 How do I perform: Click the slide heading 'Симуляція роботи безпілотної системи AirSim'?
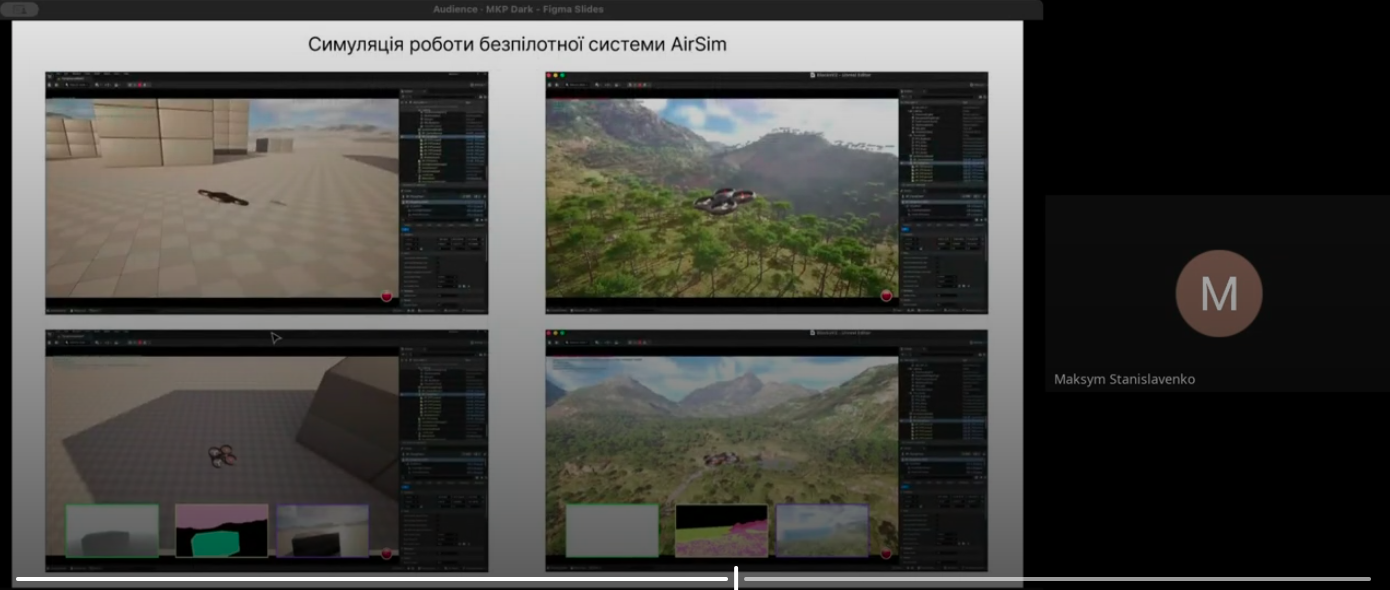click(517, 44)
